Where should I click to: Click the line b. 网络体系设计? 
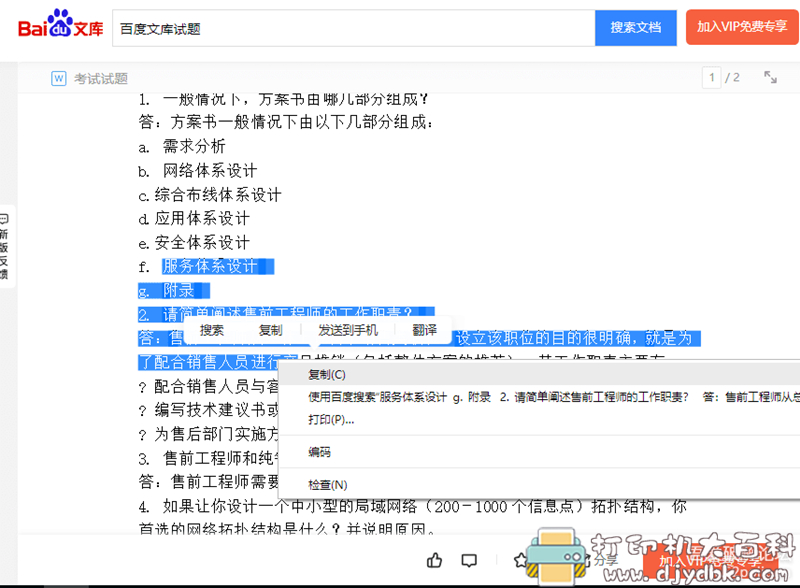(197, 170)
